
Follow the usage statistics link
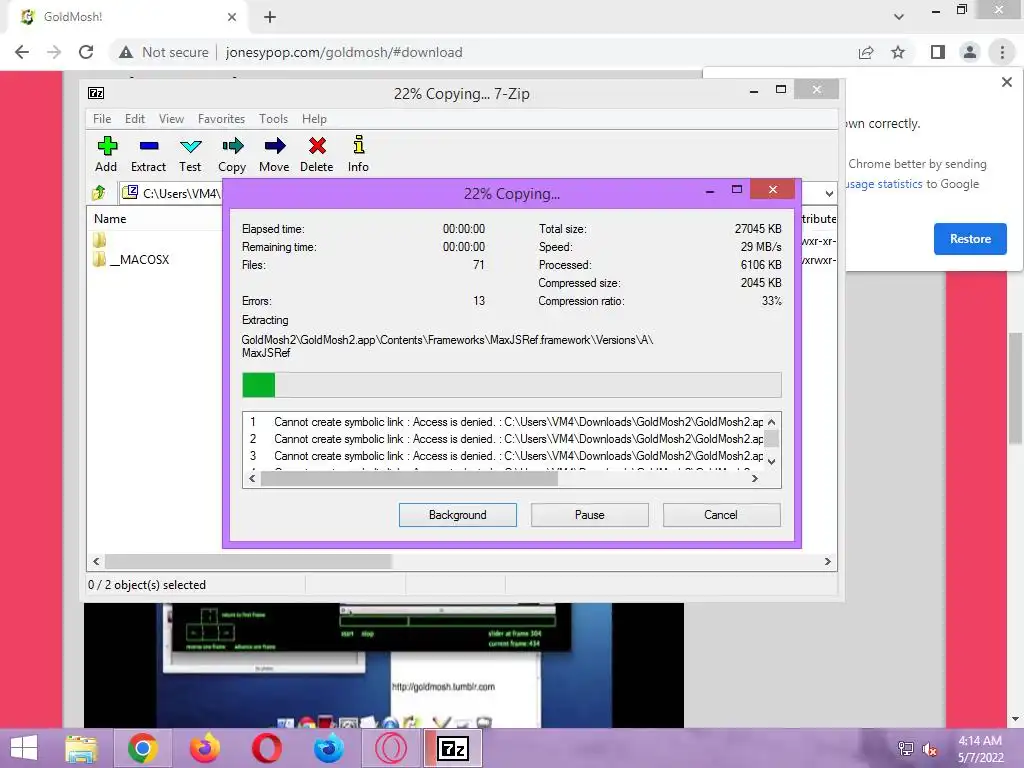pyautogui.click(x=884, y=184)
